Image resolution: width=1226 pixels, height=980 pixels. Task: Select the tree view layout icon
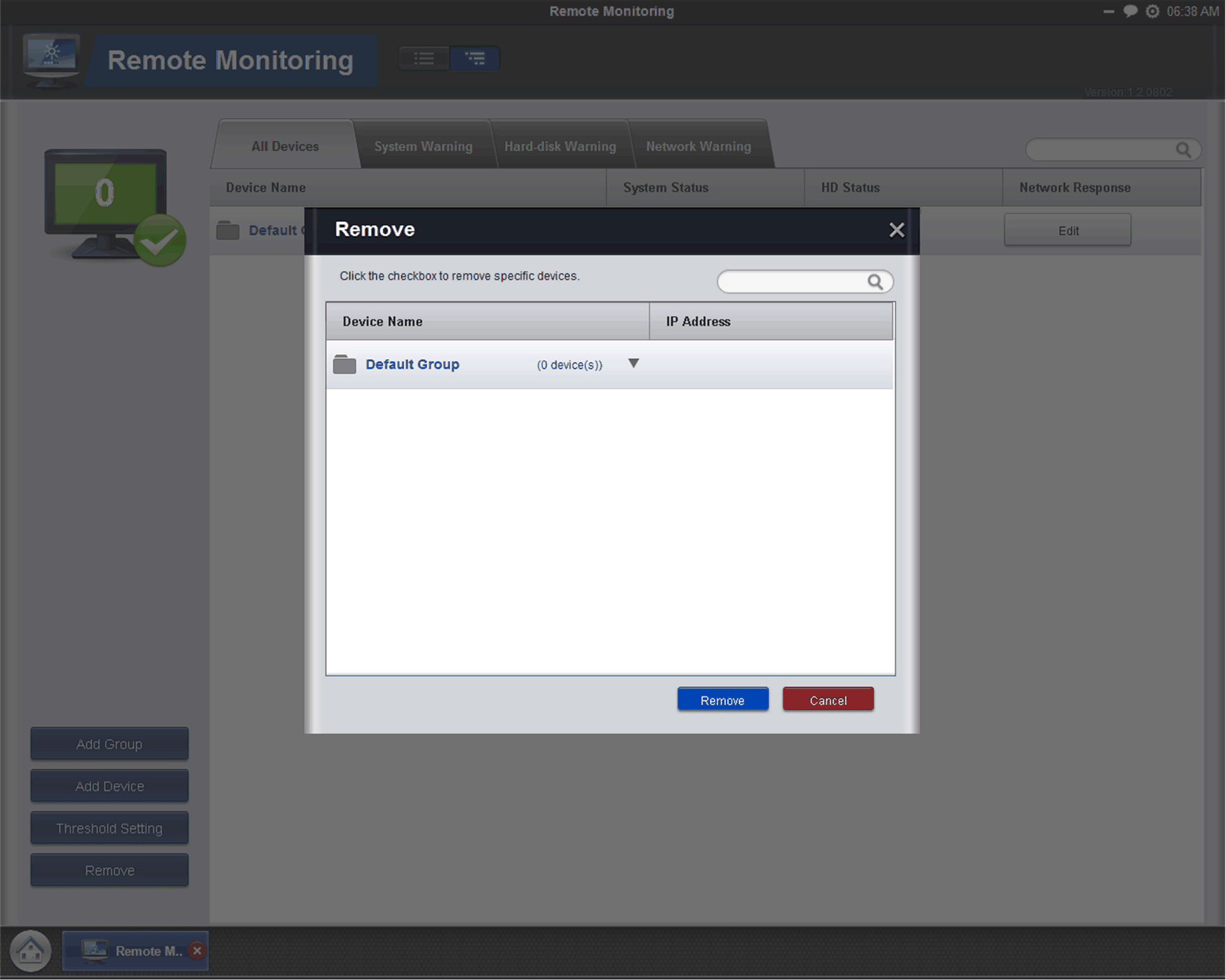click(x=475, y=58)
